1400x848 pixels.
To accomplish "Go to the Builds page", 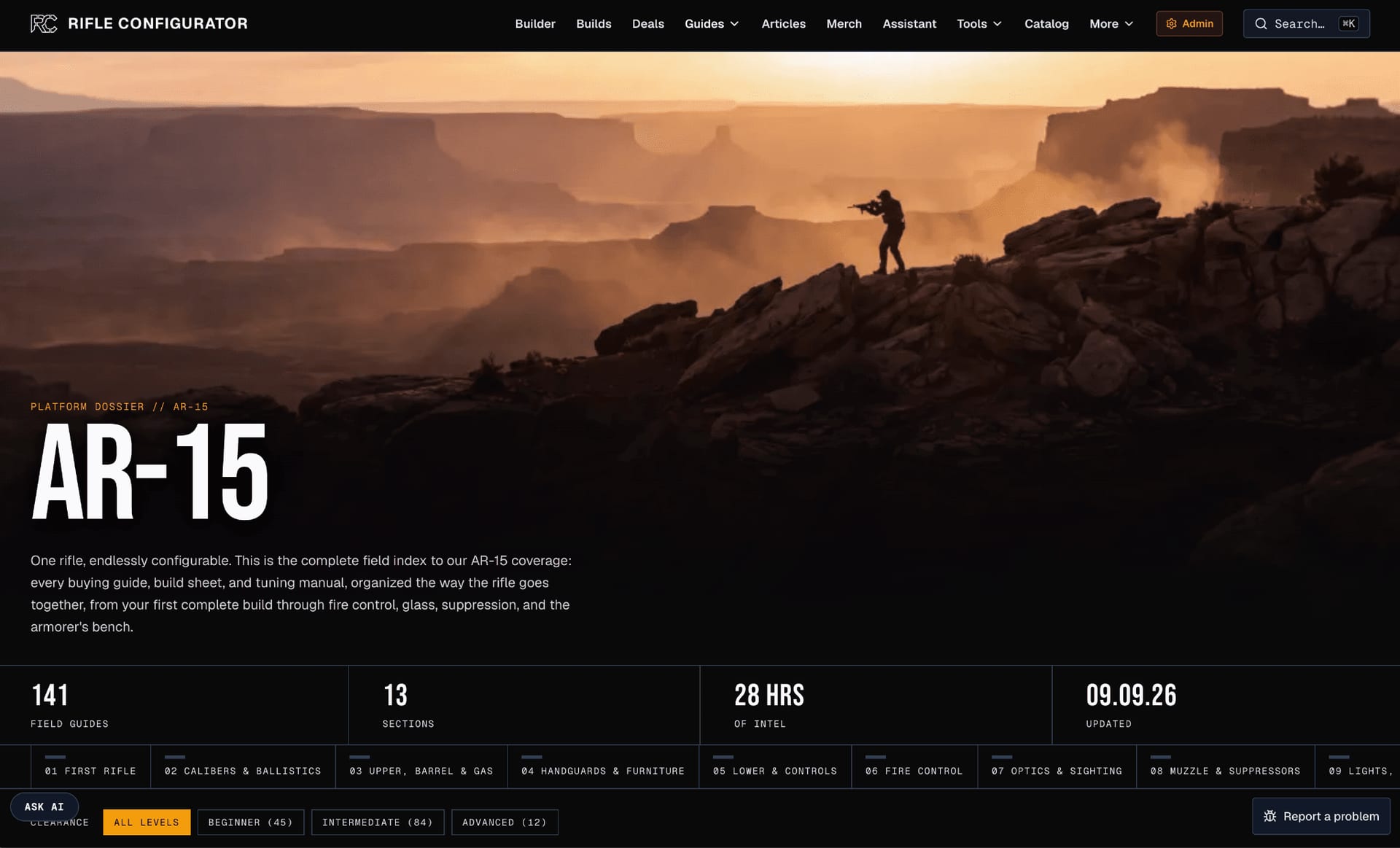I will [594, 24].
